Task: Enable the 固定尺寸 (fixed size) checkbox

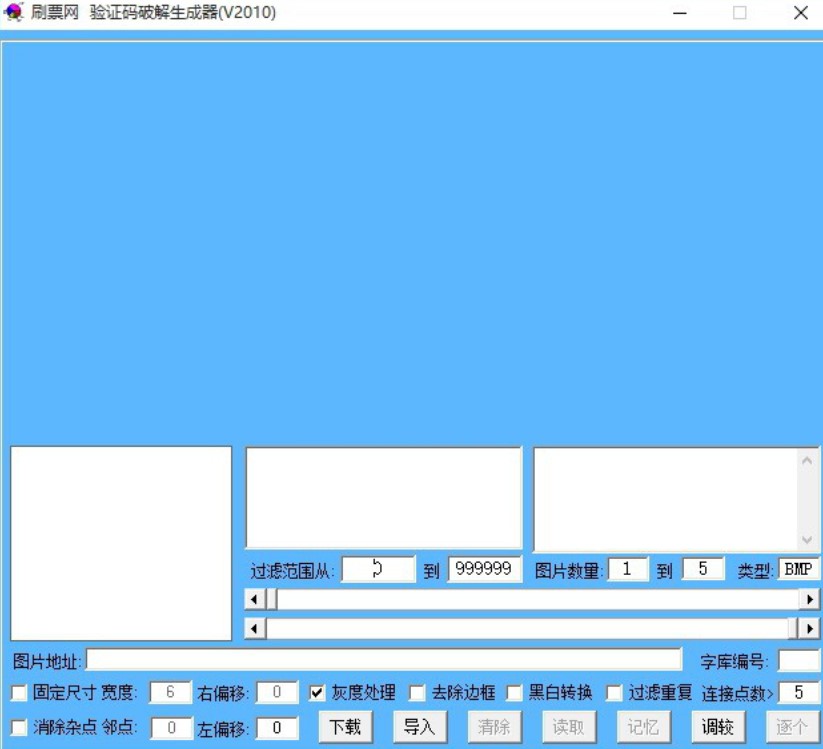Action: [17, 691]
